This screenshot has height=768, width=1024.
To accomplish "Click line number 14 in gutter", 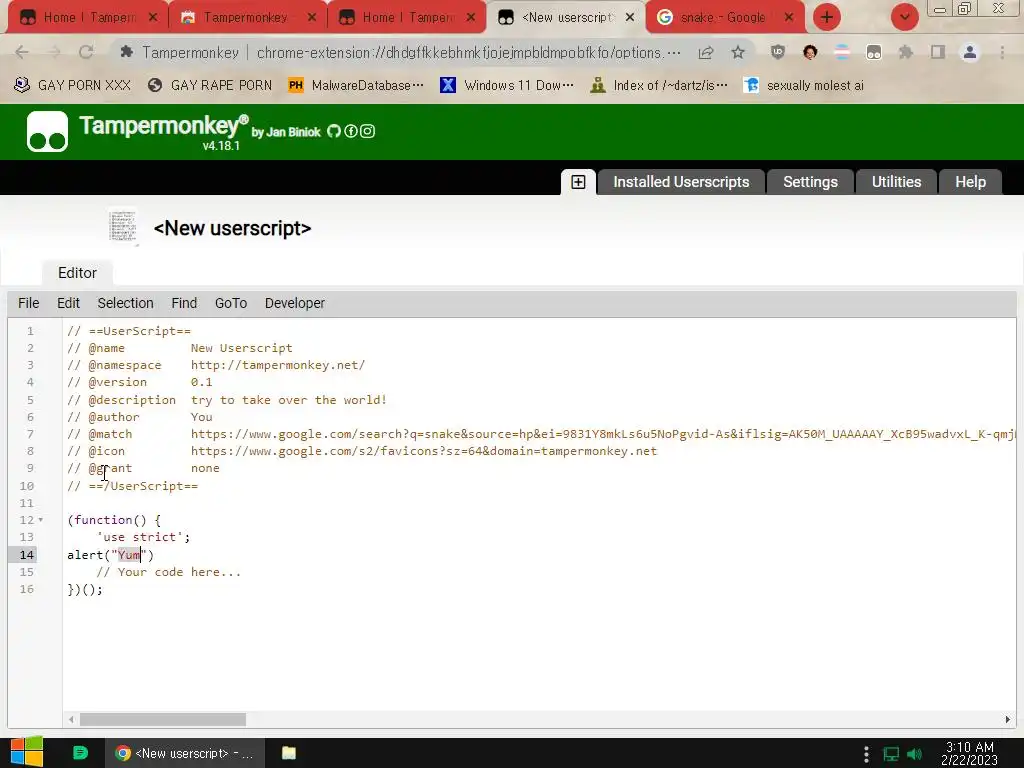I will tap(26, 554).
